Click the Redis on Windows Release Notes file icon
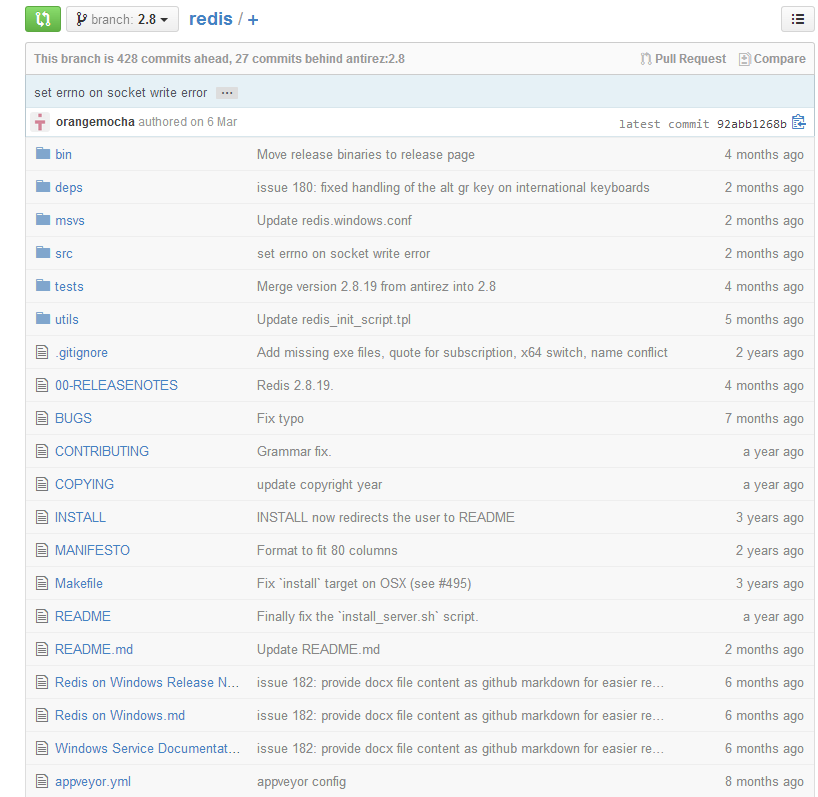 [42, 682]
